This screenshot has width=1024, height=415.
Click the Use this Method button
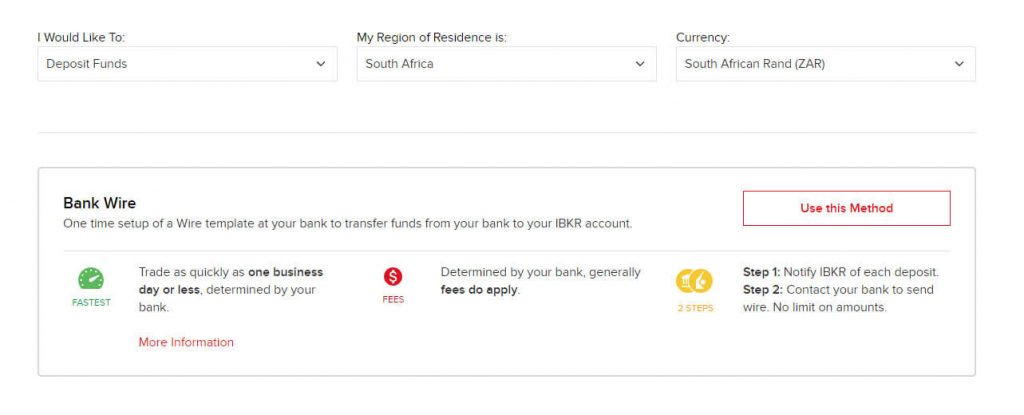click(846, 208)
